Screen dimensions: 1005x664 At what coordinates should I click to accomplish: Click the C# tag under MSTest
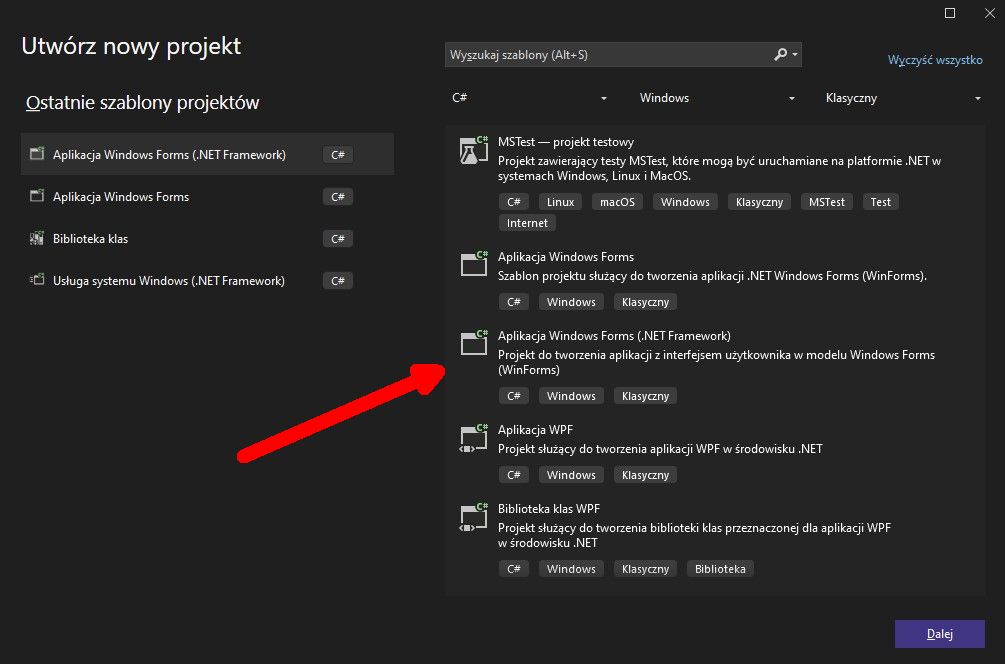pos(514,202)
